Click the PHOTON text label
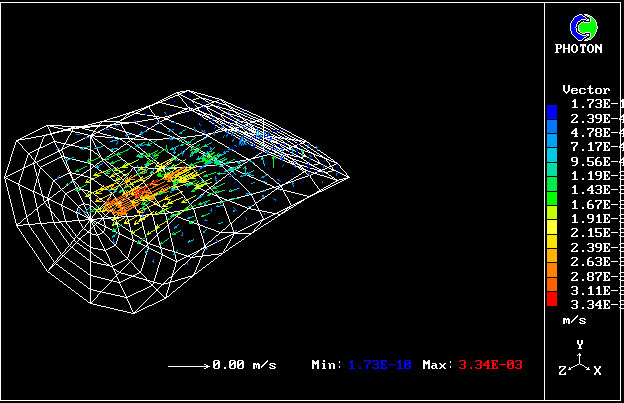Screen dimensions: 624x403 point(579,49)
